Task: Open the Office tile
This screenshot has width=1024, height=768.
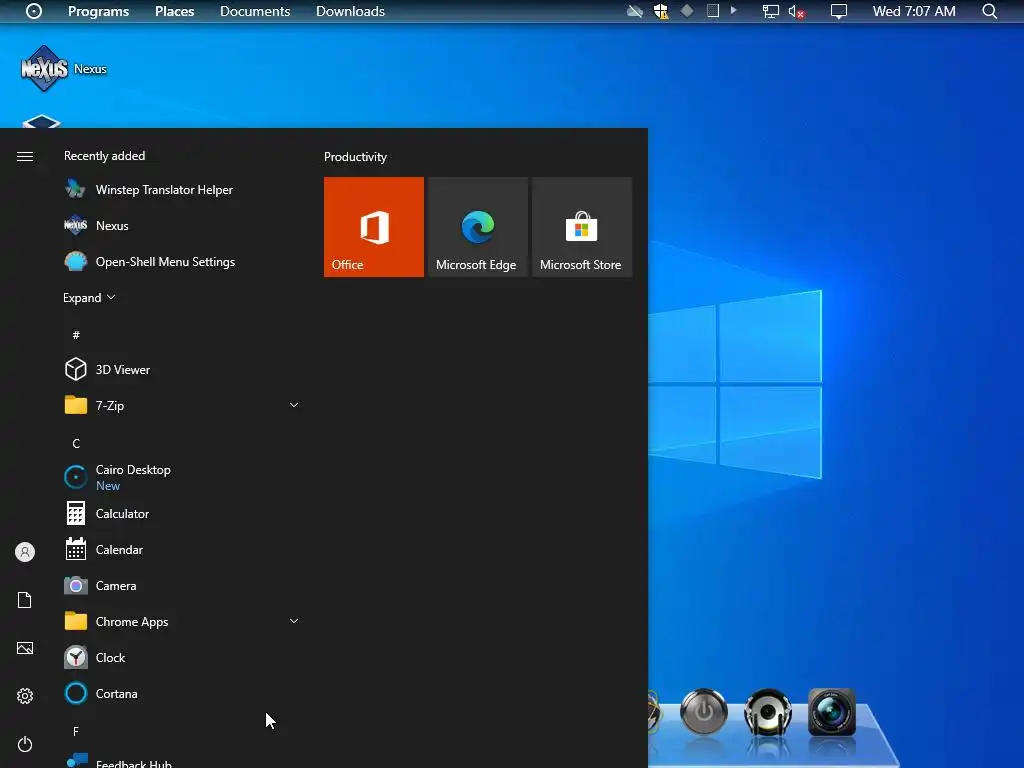Action: click(374, 227)
